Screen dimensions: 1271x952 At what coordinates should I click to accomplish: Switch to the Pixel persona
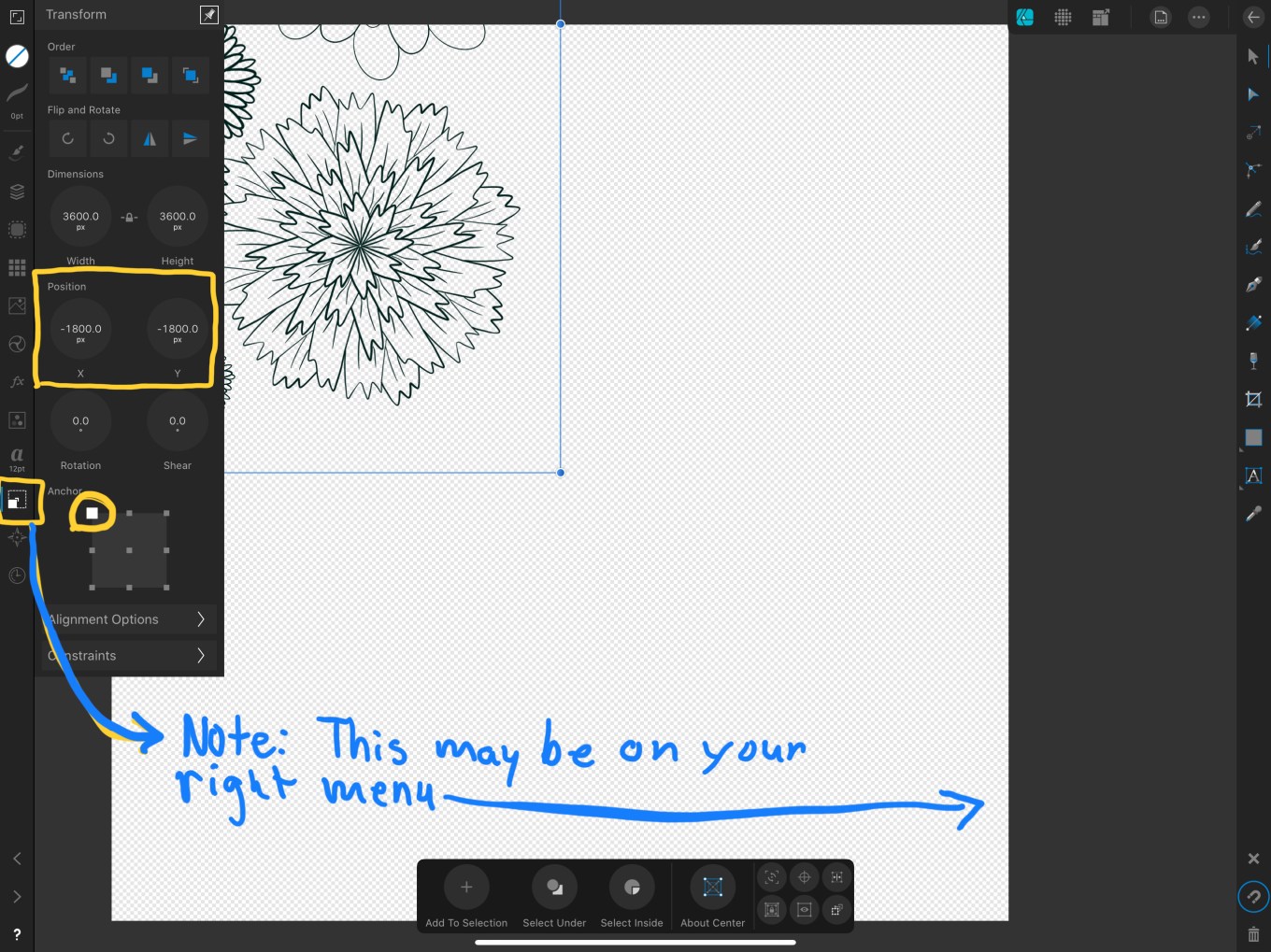pyautogui.click(x=1063, y=17)
